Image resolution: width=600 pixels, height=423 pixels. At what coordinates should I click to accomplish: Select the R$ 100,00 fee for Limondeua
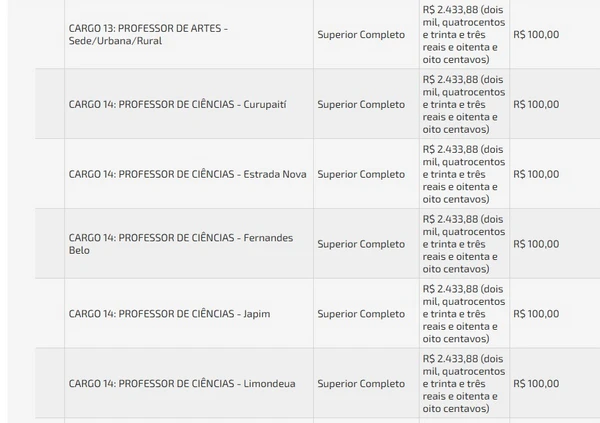pos(535,383)
